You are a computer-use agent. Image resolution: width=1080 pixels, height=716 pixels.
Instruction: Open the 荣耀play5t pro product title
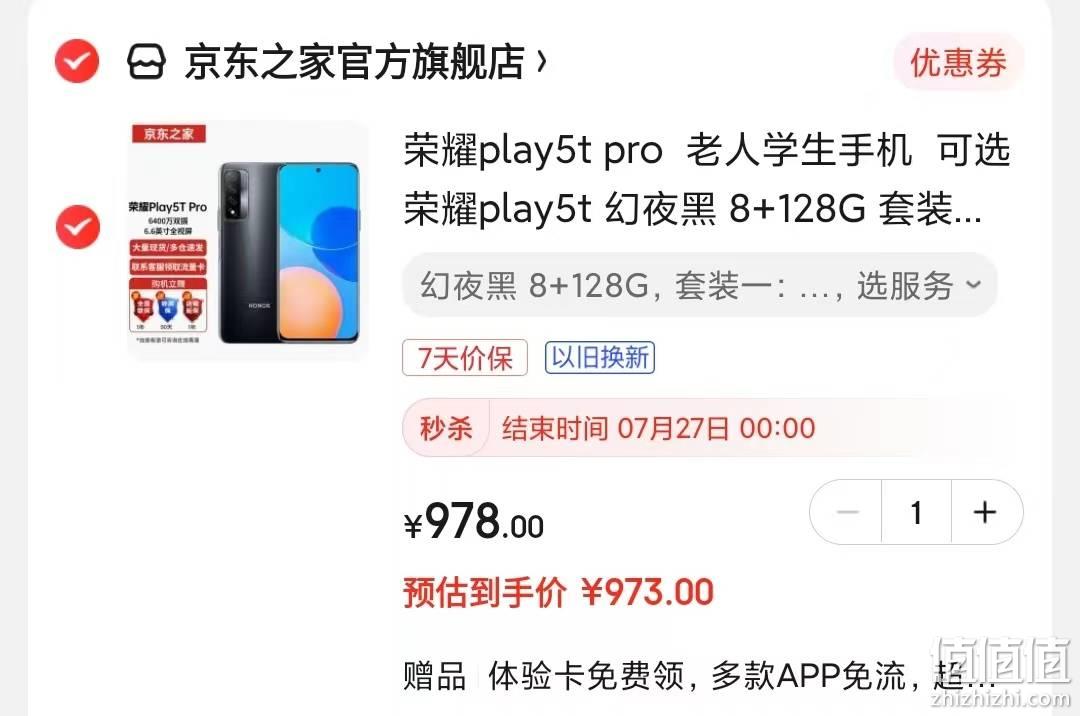706,180
